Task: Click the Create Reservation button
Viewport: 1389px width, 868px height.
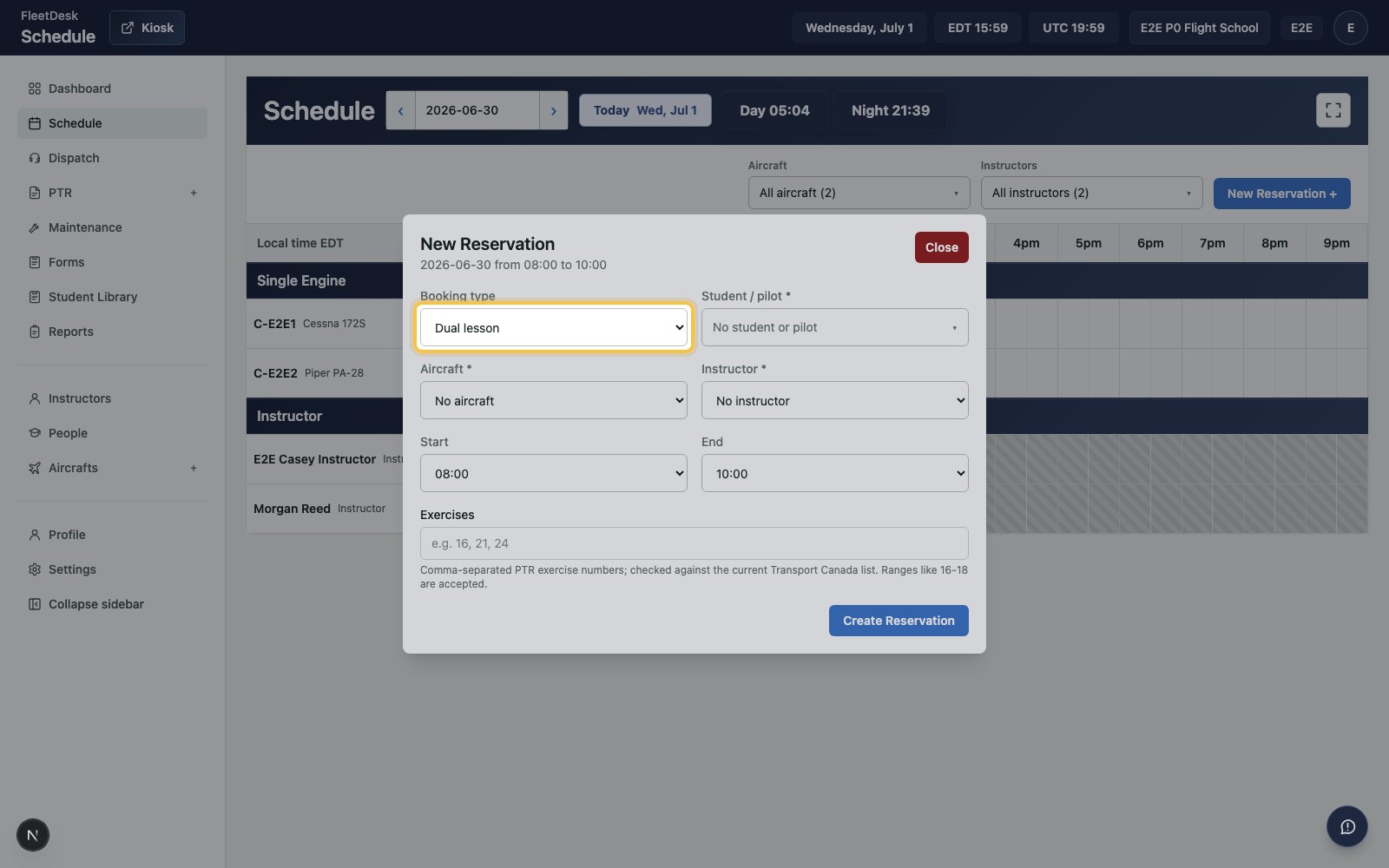Action: 899,621
